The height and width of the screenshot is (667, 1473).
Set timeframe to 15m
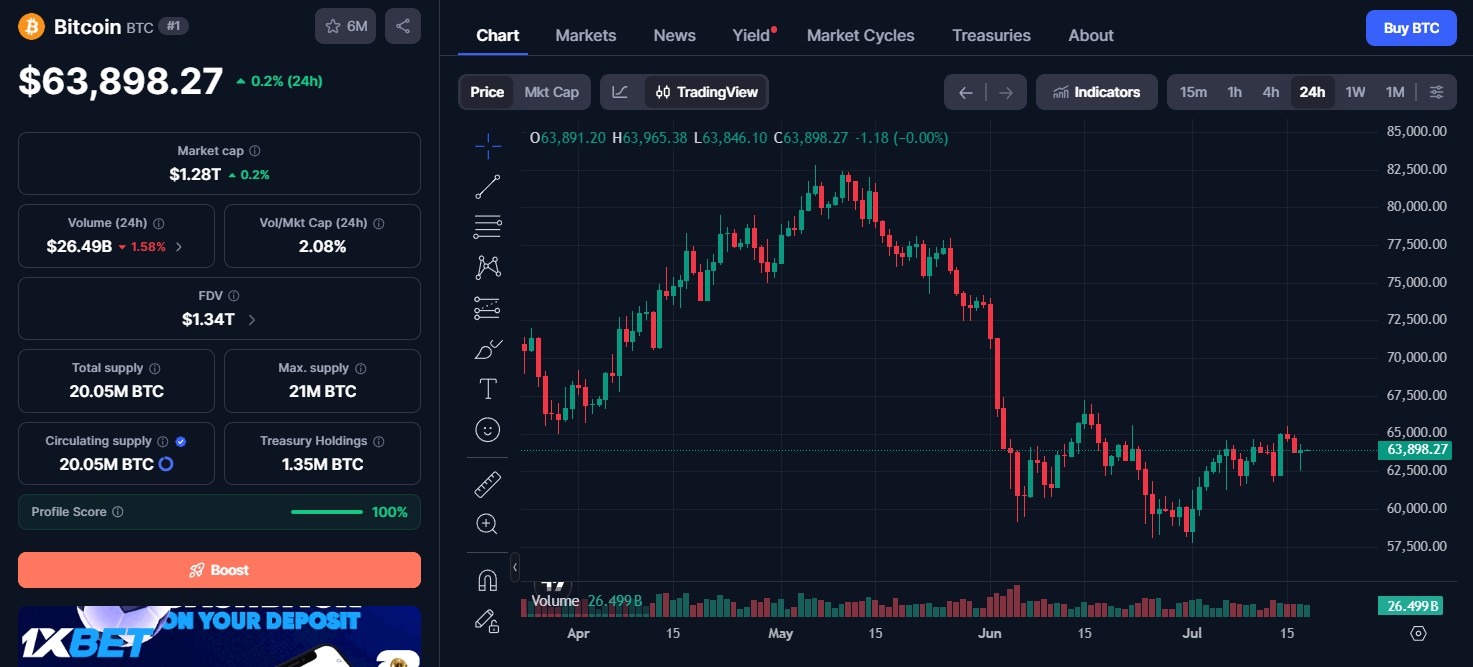(x=1193, y=92)
